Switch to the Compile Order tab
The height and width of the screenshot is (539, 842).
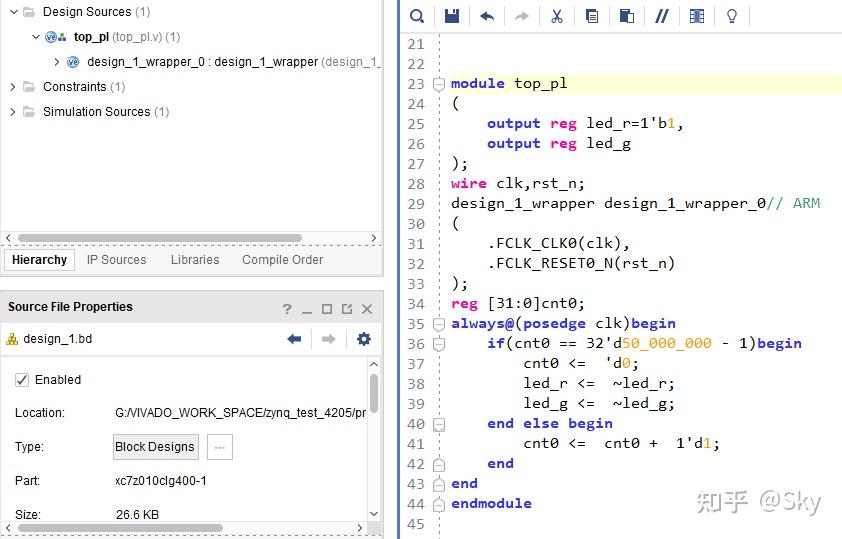click(282, 260)
